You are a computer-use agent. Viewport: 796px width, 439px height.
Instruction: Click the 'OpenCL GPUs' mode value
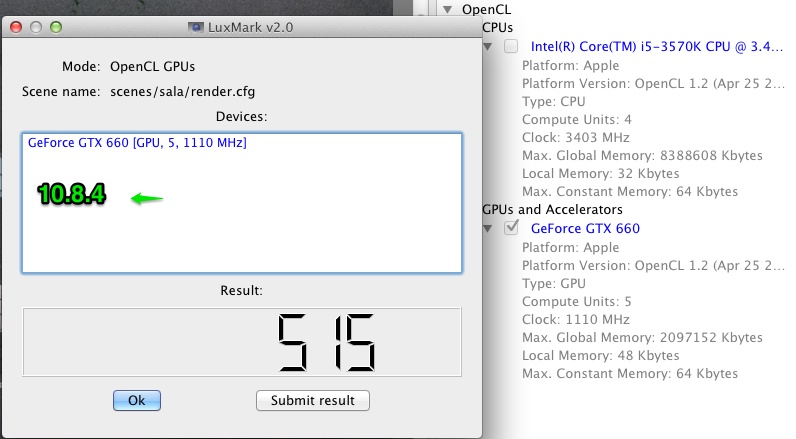(152, 66)
